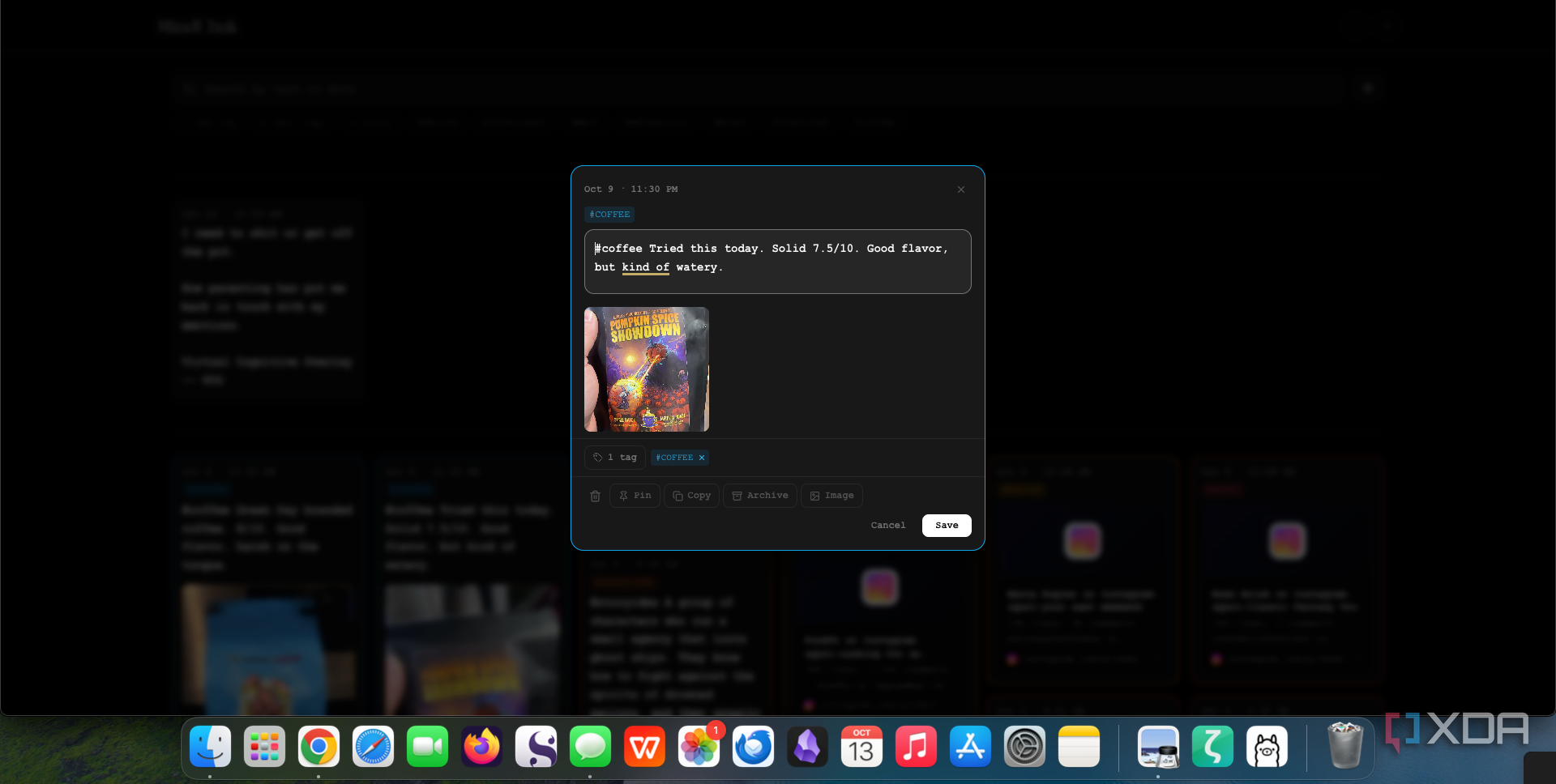Click into the note text field
Image resolution: width=1556 pixels, height=784 pixels.
778,262
